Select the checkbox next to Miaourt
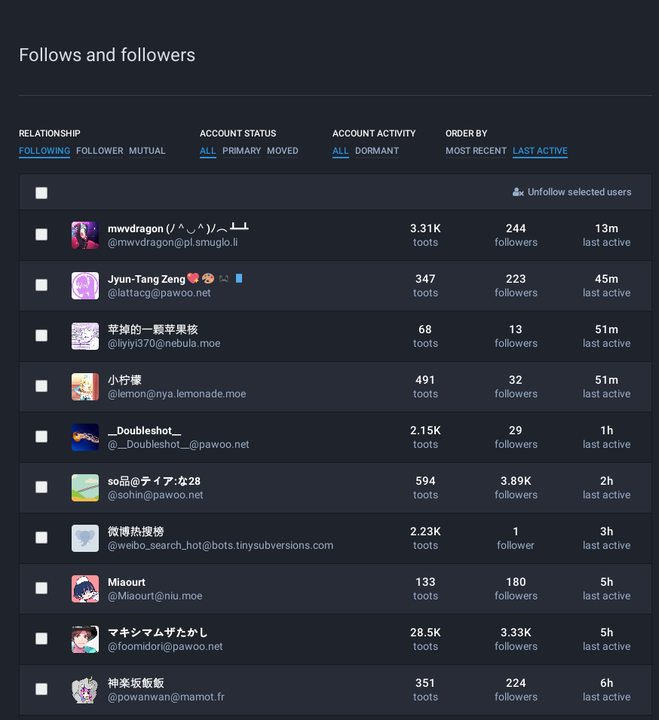Screen dimensions: 659x720 tap(41, 588)
